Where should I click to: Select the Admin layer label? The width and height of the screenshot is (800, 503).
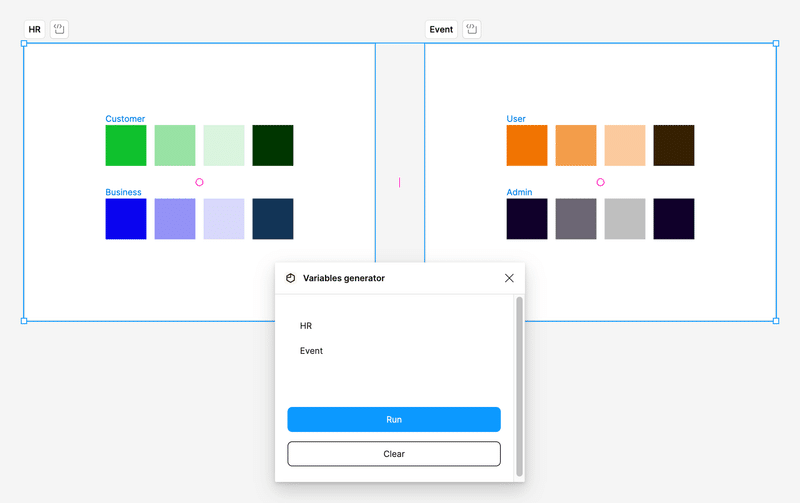coord(519,192)
